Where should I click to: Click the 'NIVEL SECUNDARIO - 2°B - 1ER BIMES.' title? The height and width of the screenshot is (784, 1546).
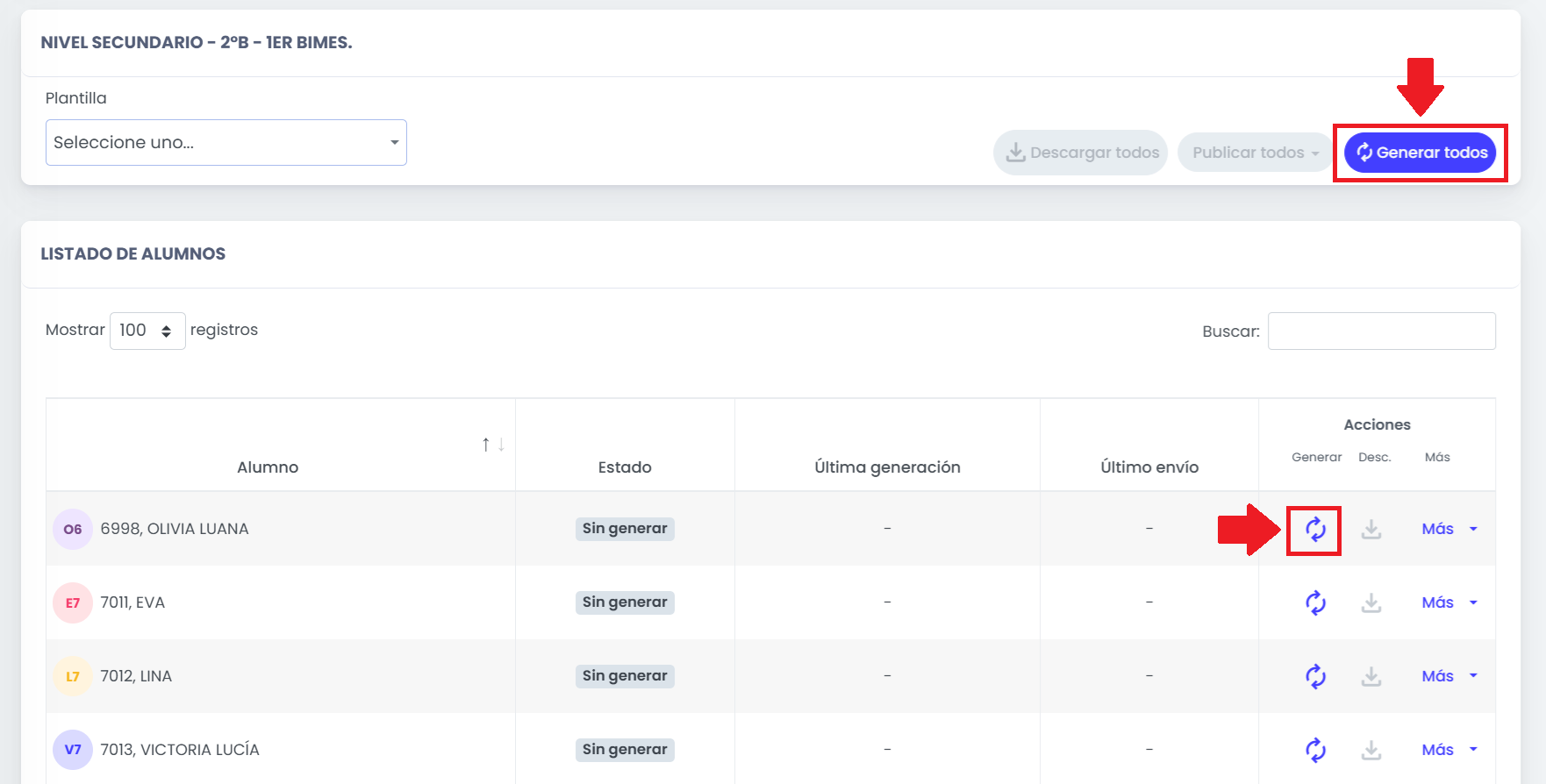pyautogui.click(x=197, y=42)
